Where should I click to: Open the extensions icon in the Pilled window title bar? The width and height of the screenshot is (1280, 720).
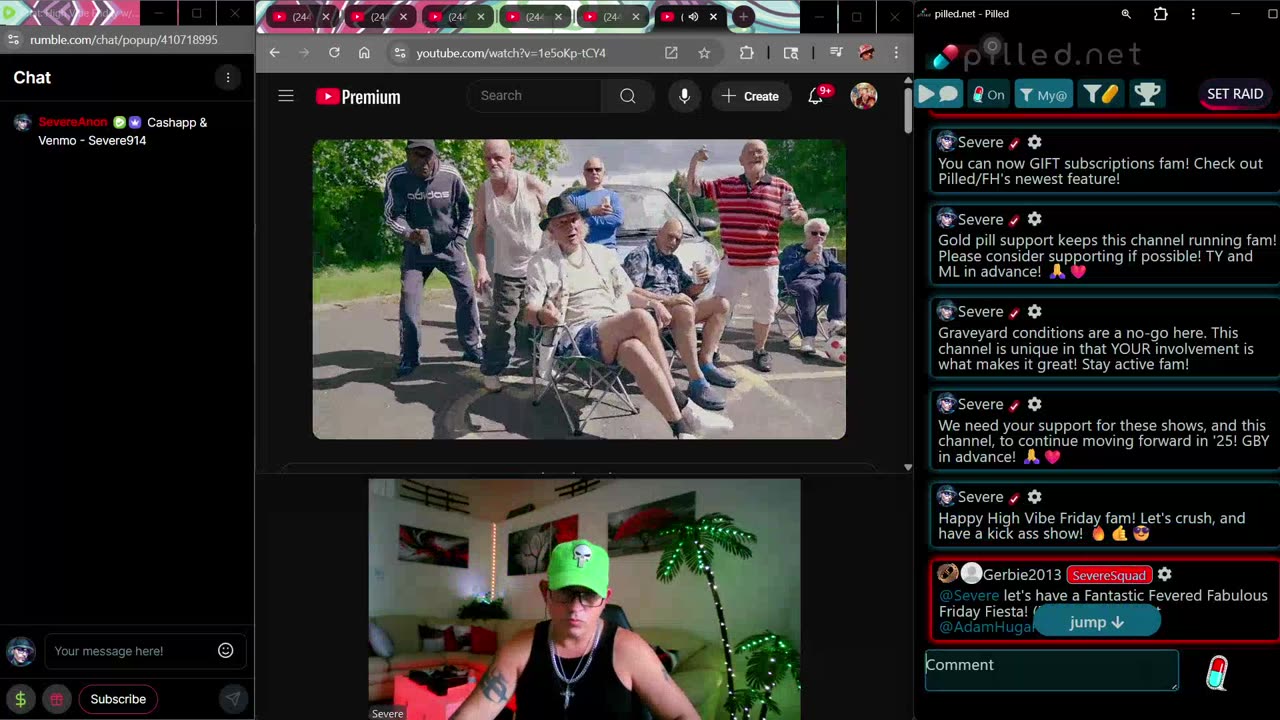(1160, 14)
